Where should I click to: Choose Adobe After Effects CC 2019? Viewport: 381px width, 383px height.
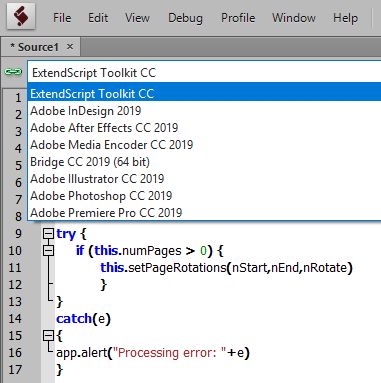pos(204,128)
